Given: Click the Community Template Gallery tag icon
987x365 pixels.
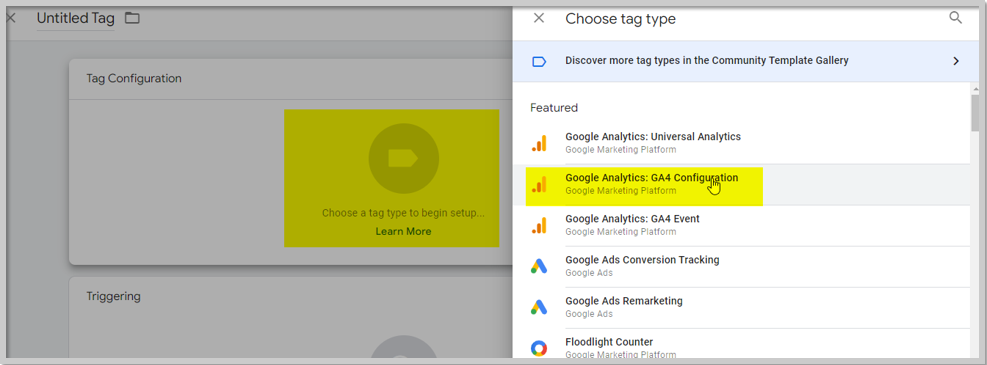Looking at the screenshot, I should [539, 61].
